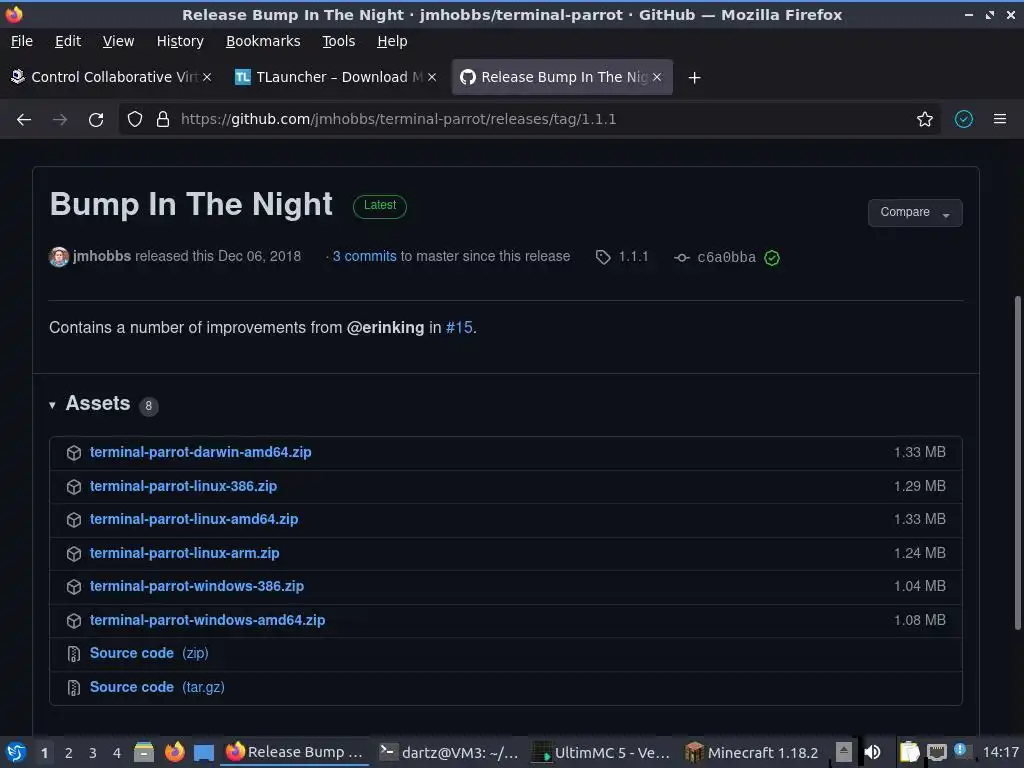Image resolution: width=1024 pixels, height=768 pixels.
Task: Click package icon of linux-386 zip
Action: [x=74, y=487]
